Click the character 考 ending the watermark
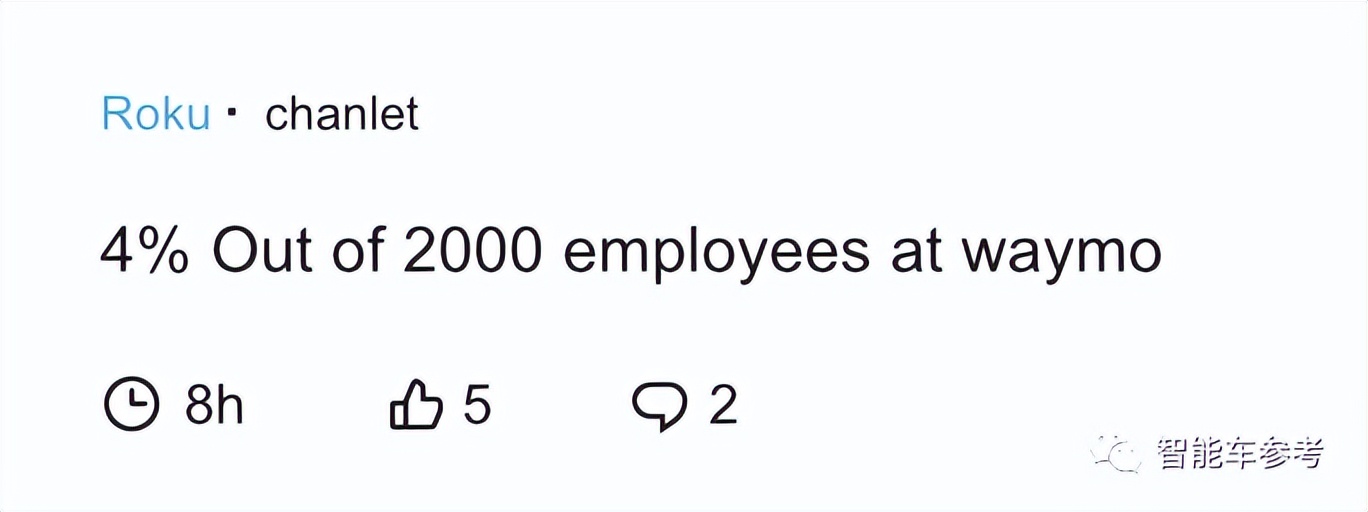 click(1306, 454)
